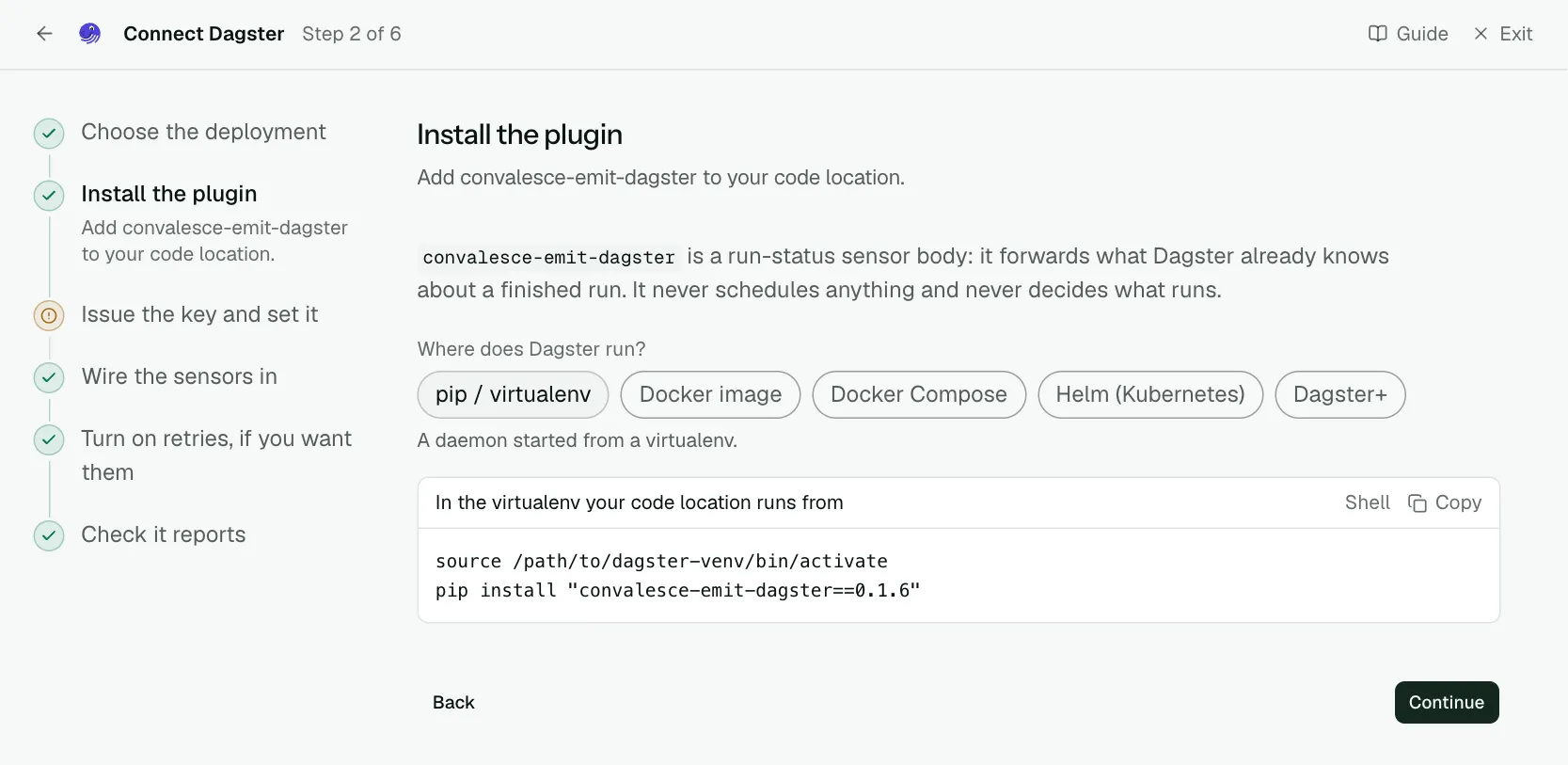Image resolution: width=1568 pixels, height=765 pixels.
Task: Click checkmark beside Wire the sensors in
Action: click(x=49, y=378)
